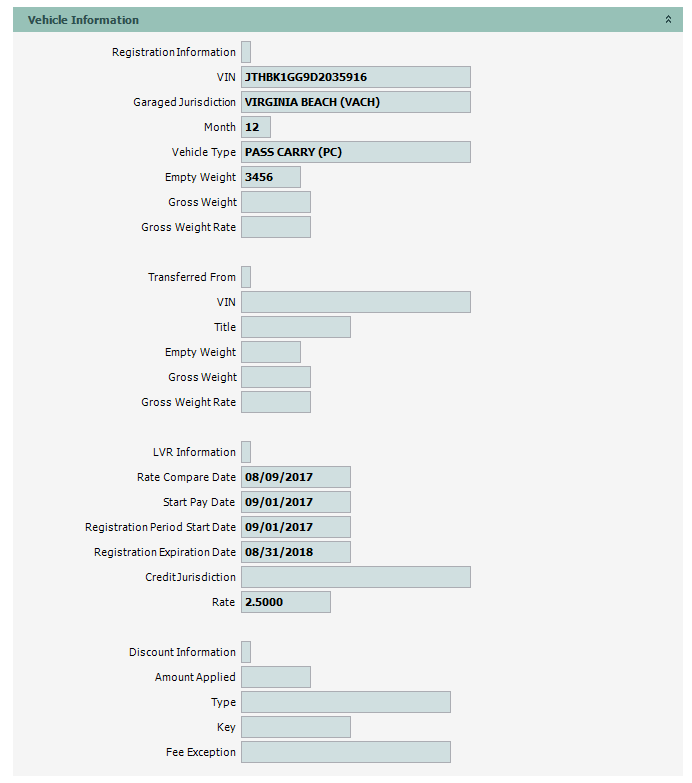Click the Registration Expiration Date field
This screenshot has width=692, height=783.
pyautogui.click(x=295, y=552)
